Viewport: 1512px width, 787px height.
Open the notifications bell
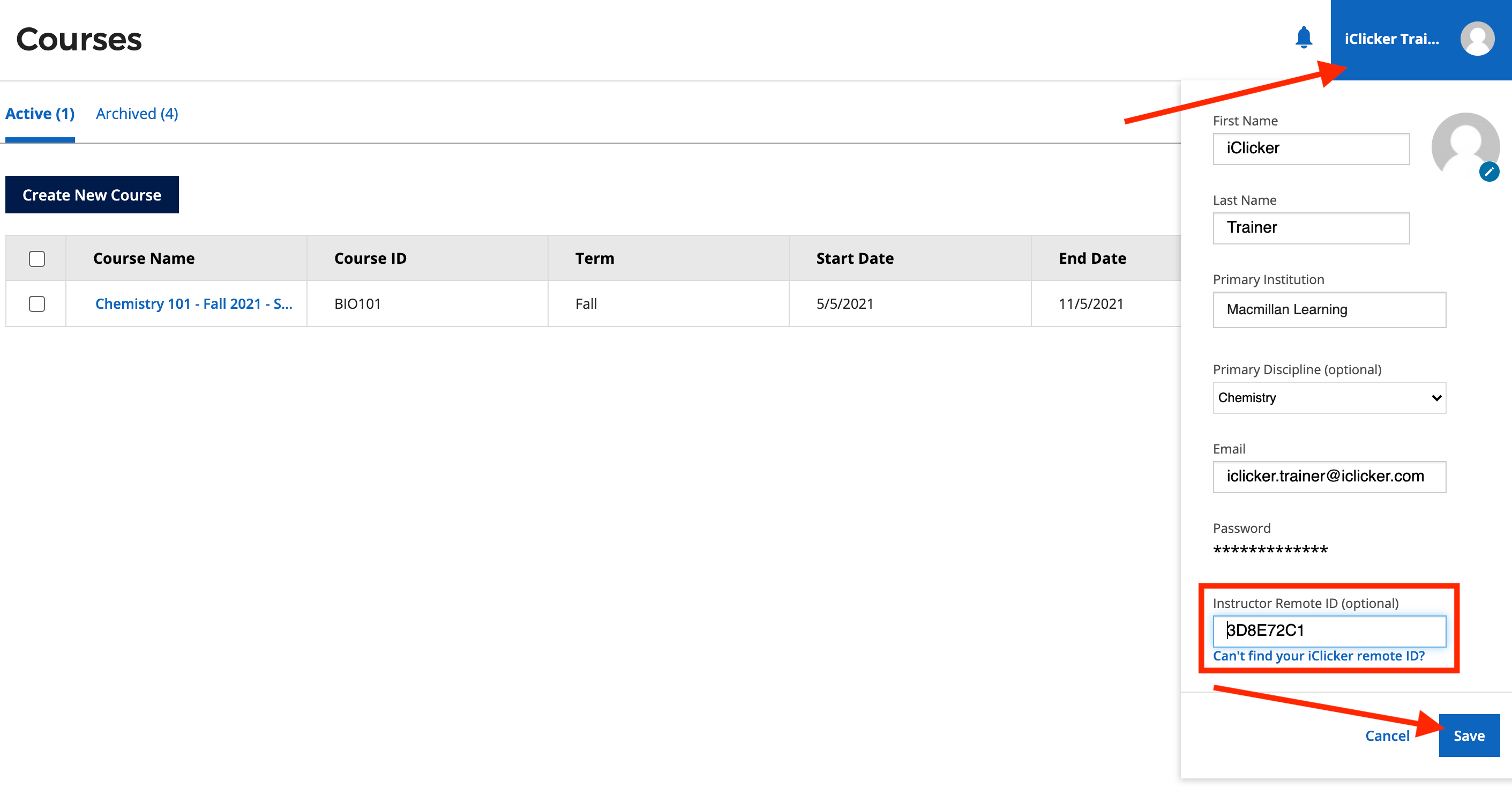pyautogui.click(x=1304, y=38)
